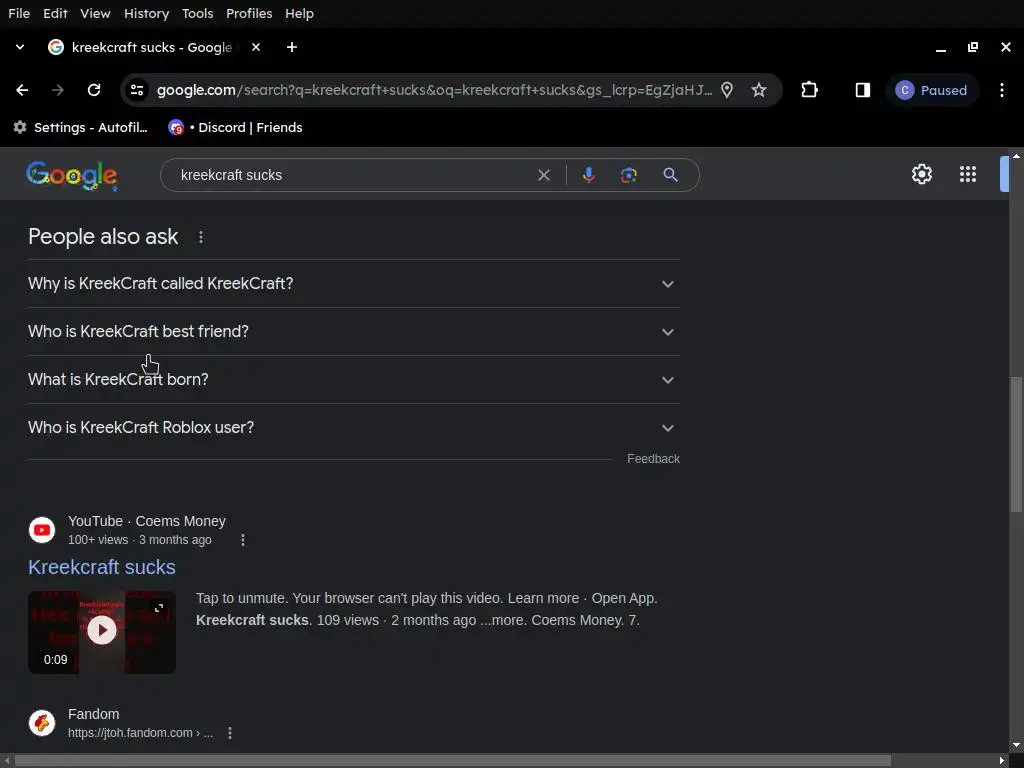Open Google quick settings gear

click(x=921, y=174)
